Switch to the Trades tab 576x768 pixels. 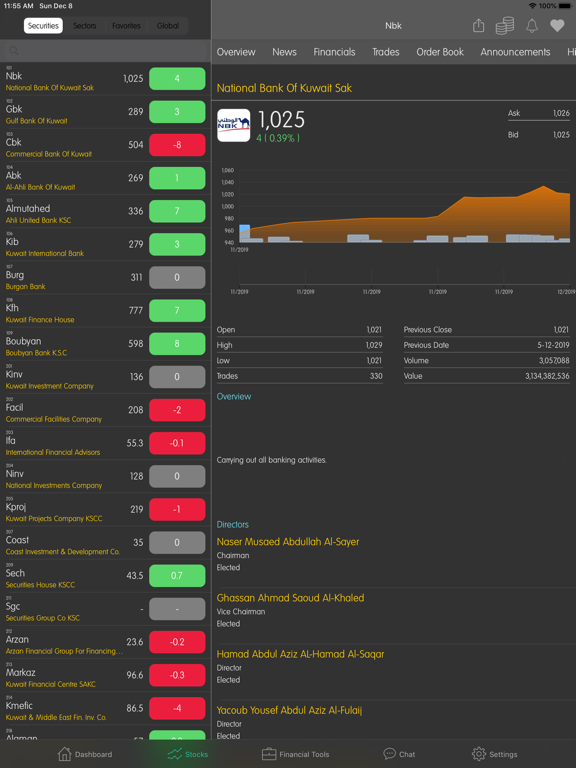point(386,52)
